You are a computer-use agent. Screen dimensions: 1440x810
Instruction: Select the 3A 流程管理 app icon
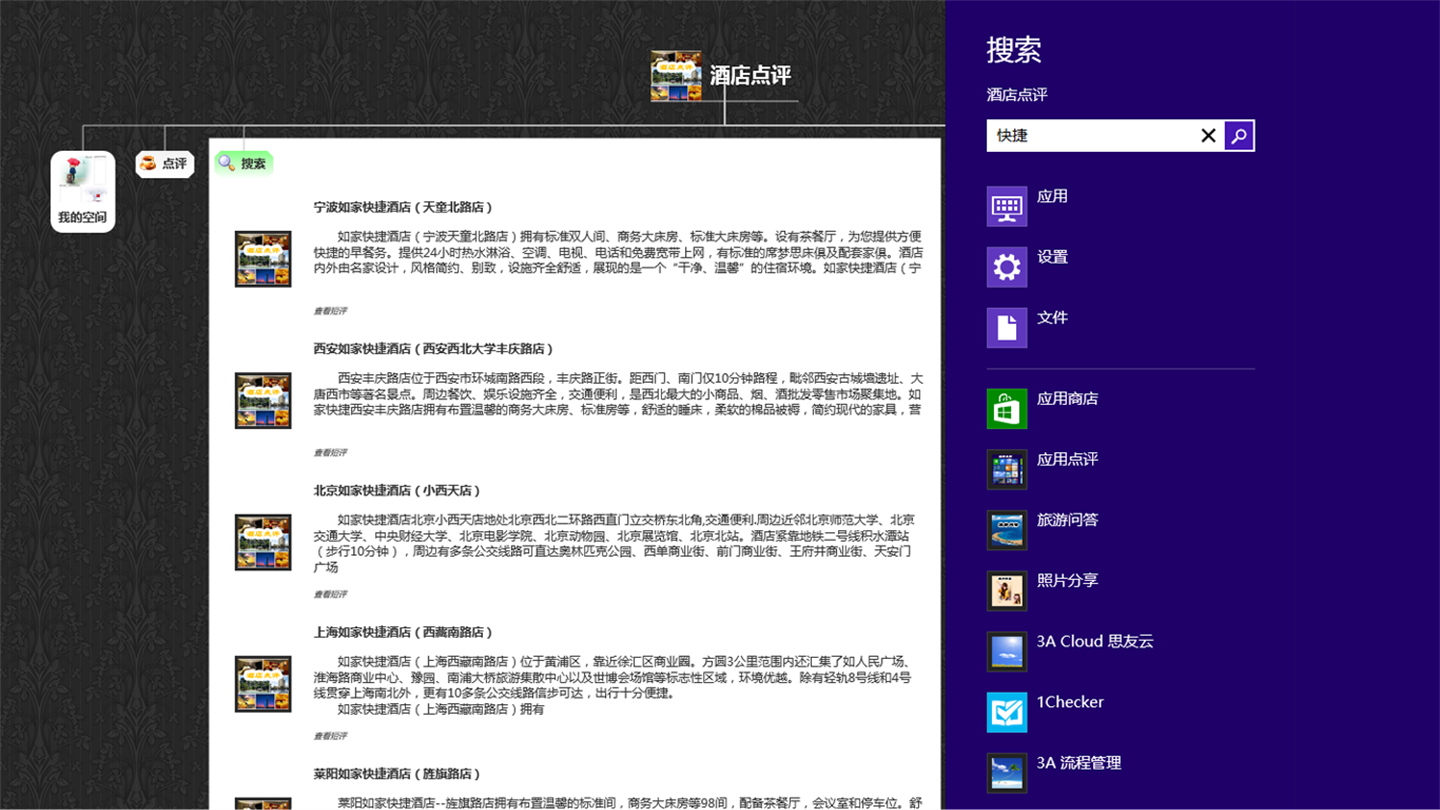pyautogui.click(x=1007, y=773)
